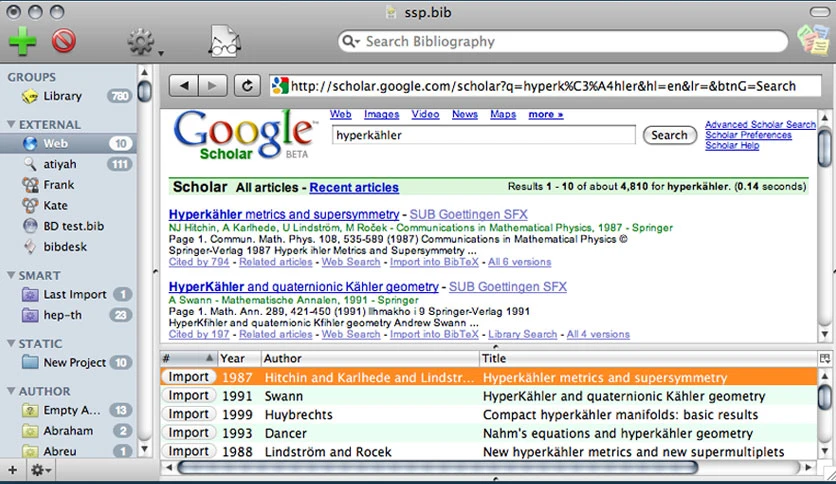This screenshot has width=836, height=484.
Task: Select the Library group
Action: (x=68, y=96)
